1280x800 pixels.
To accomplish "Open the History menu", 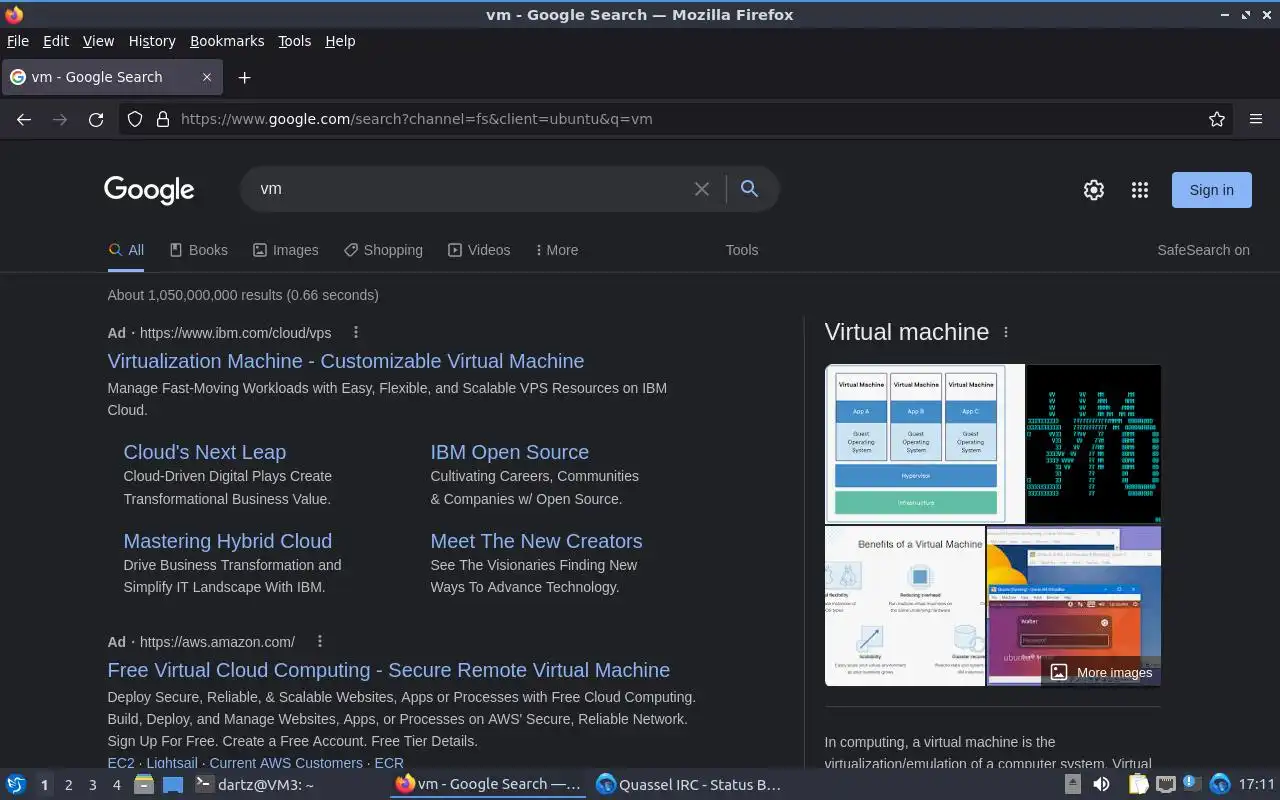I will point(152,41).
